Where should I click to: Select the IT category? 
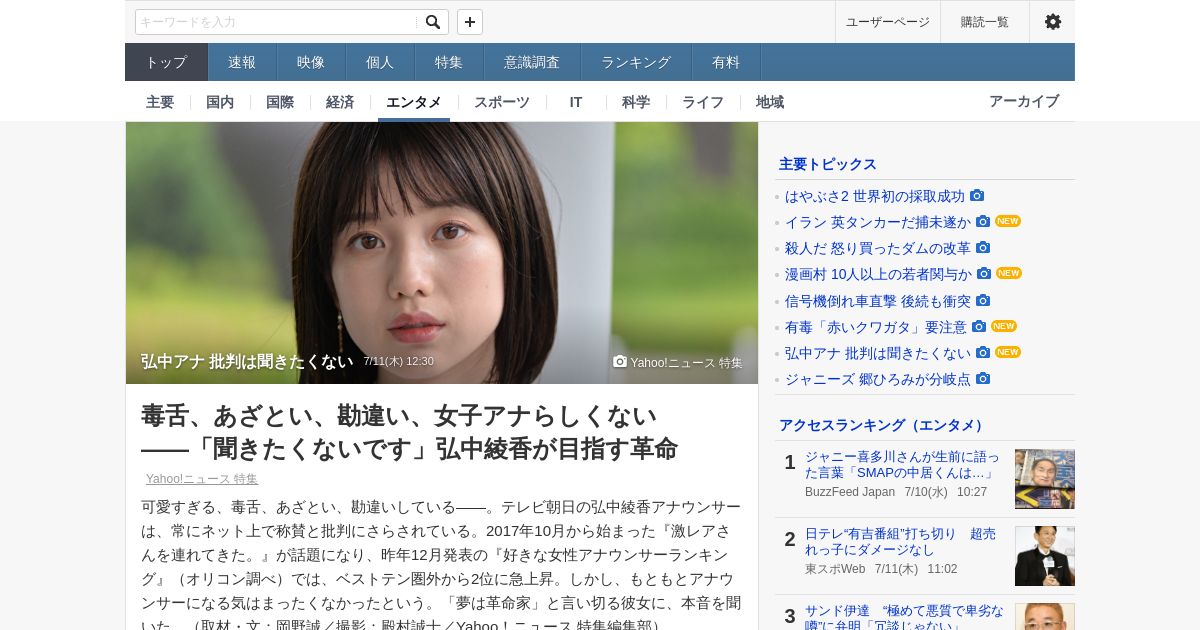tap(576, 102)
